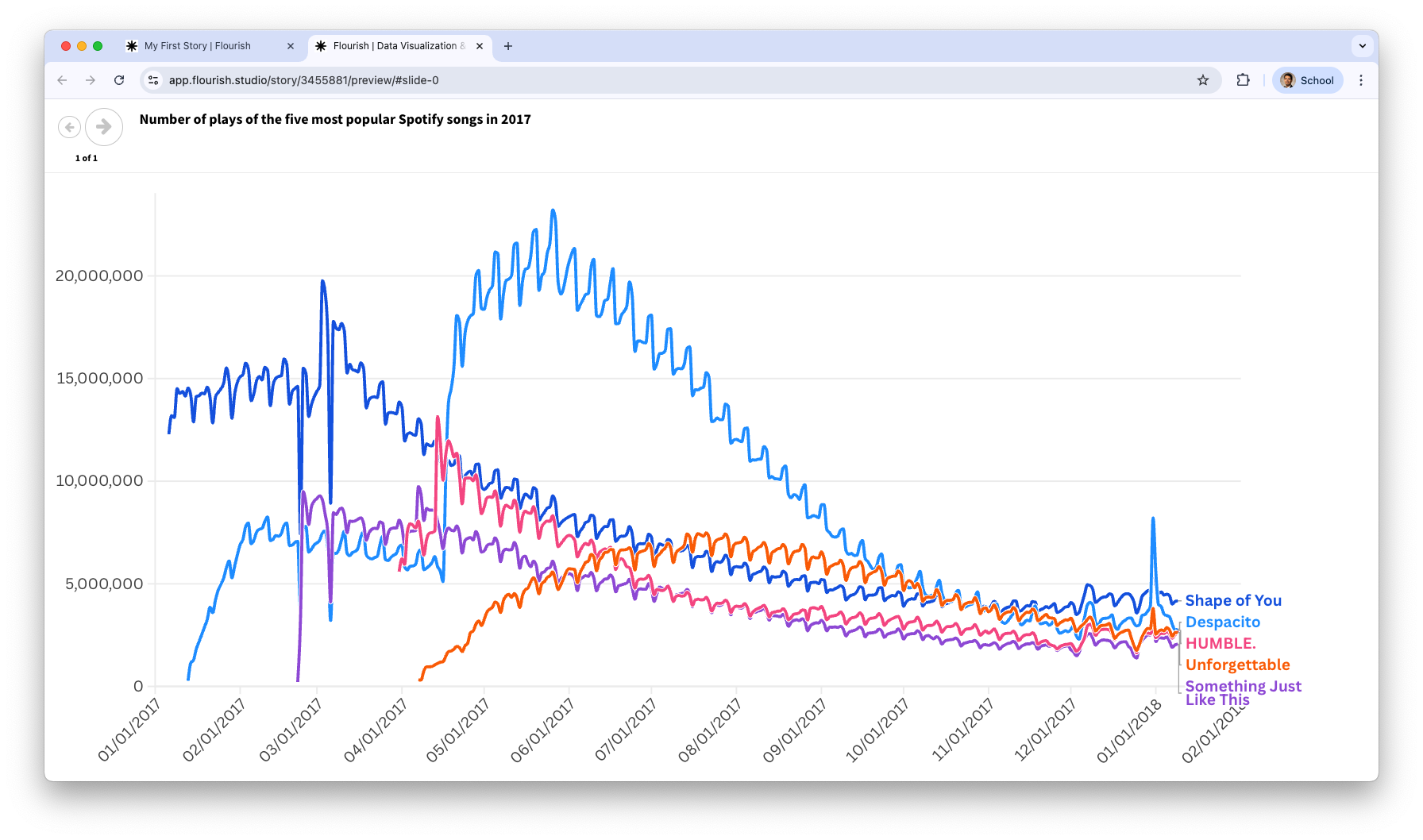The image size is (1423, 840).
Task: Click the Despacito legend label
Action: pos(1223,622)
